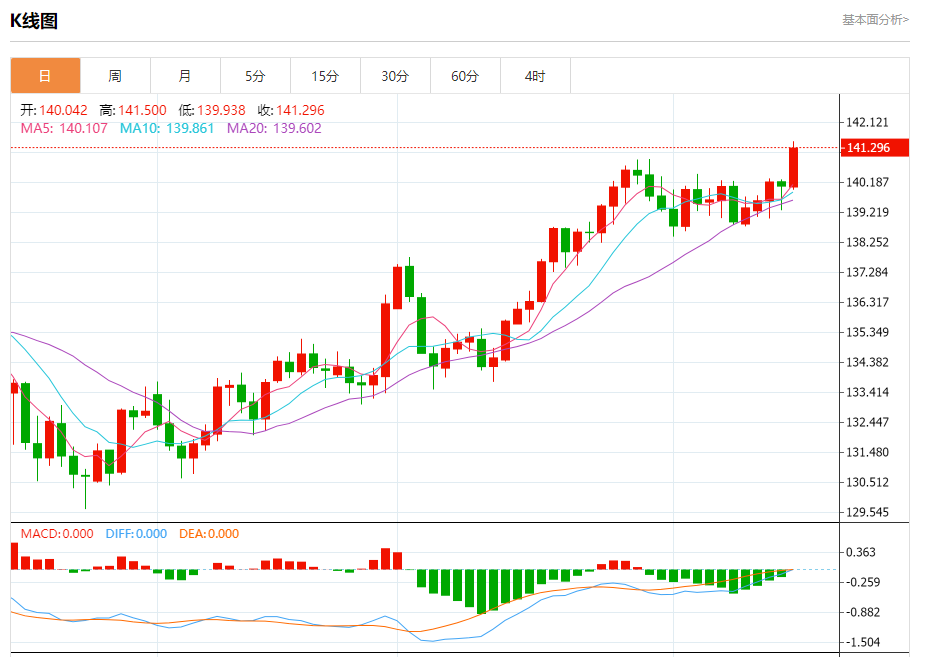Click the 134.382 price axis label
This screenshot has width=929, height=657.
(867, 362)
